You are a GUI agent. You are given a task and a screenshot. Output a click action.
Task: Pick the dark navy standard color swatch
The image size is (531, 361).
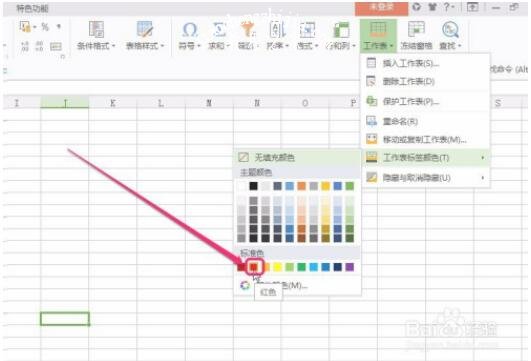(x=338, y=267)
